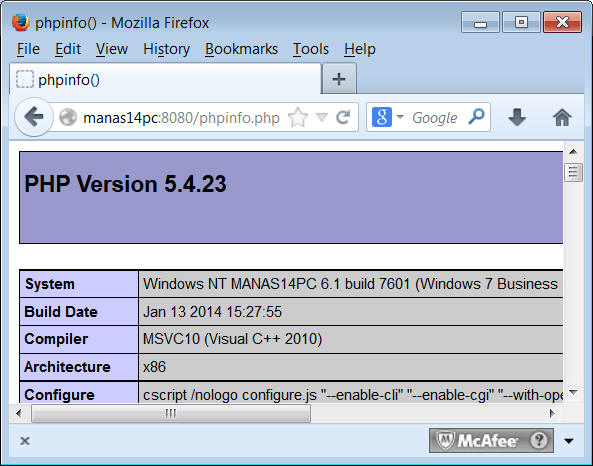
Task: Select the phpinfo() tab
Action: coord(165,79)
